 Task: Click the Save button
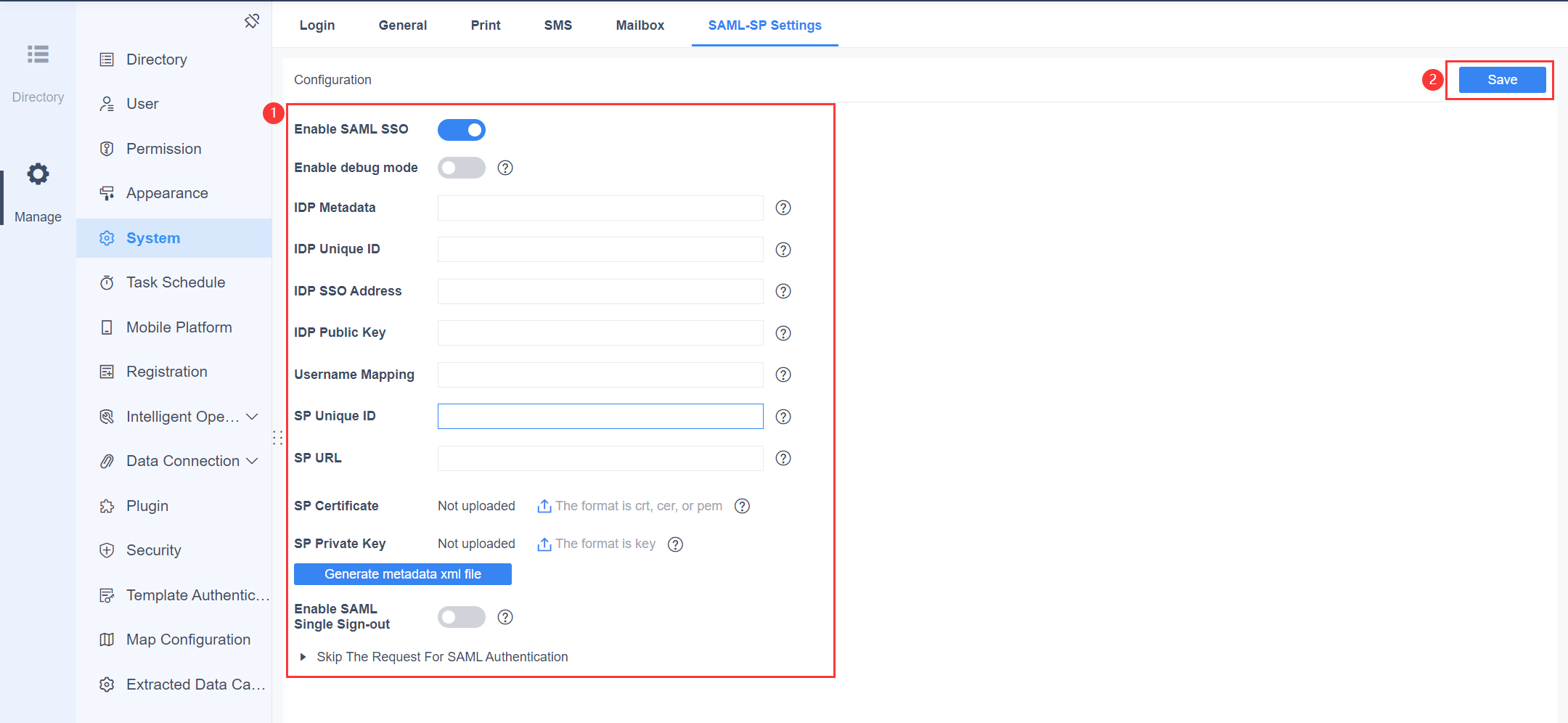click(1500, 80)
